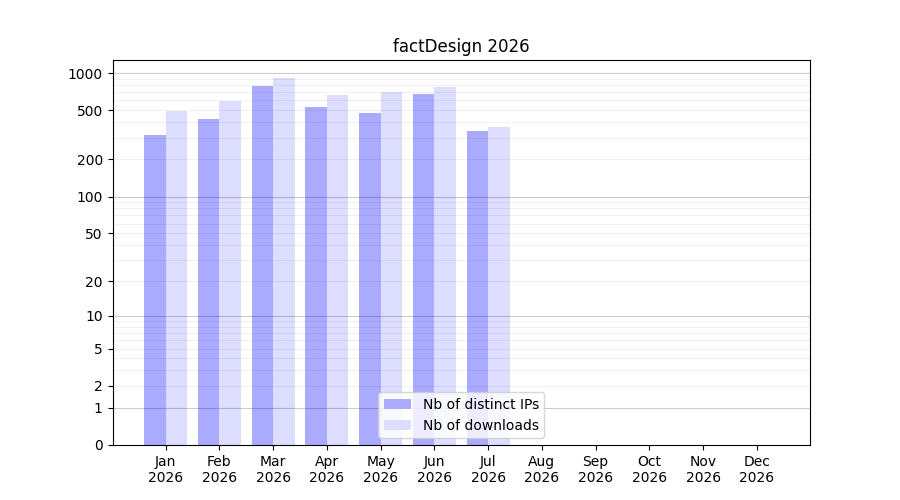Click the Apr 2026 distinct IPs bar
The height and width of the screenshot is (500, 900).
click(x=316, y=276)
